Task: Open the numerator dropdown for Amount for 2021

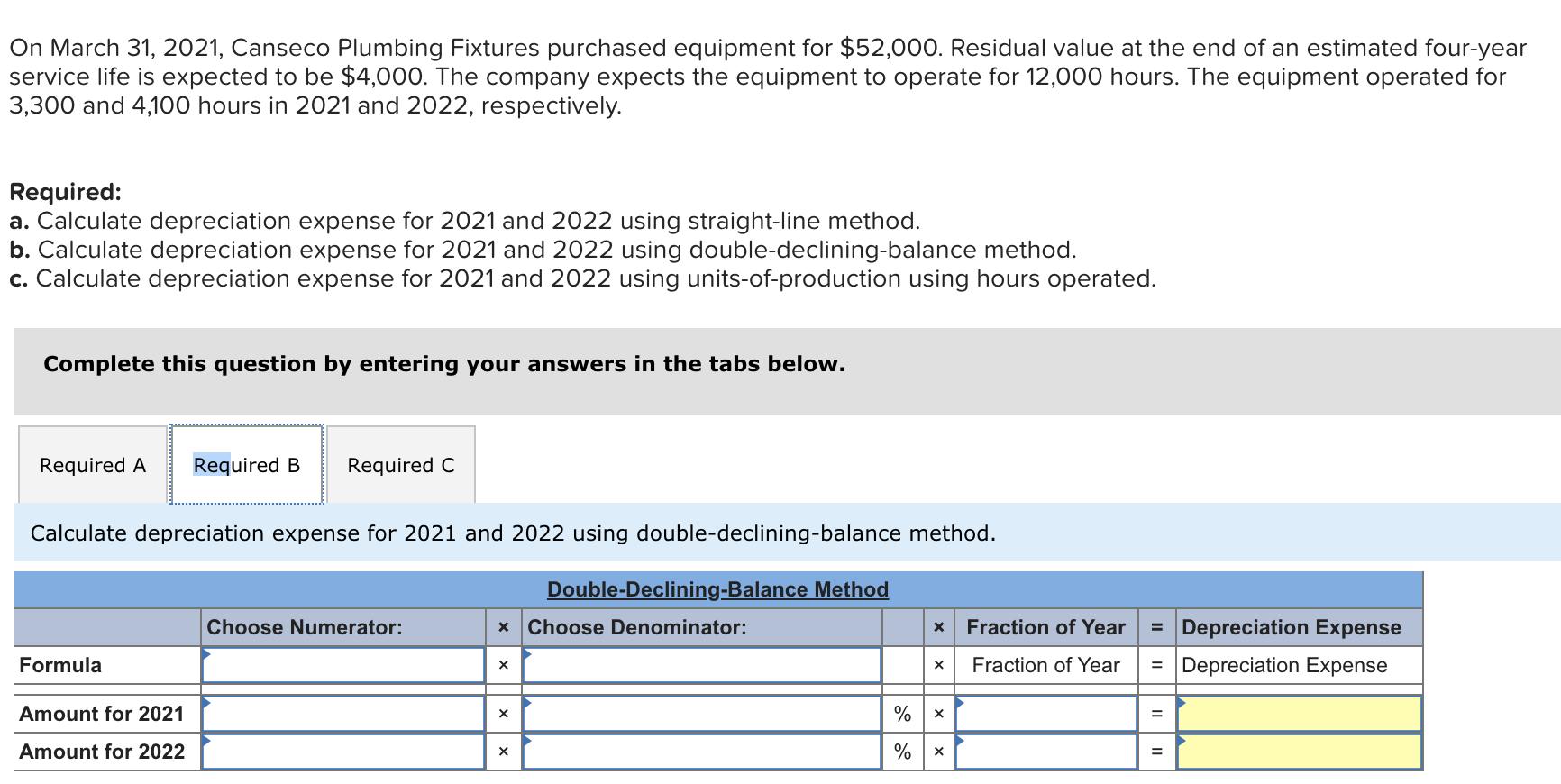Action: pos(343,713)
